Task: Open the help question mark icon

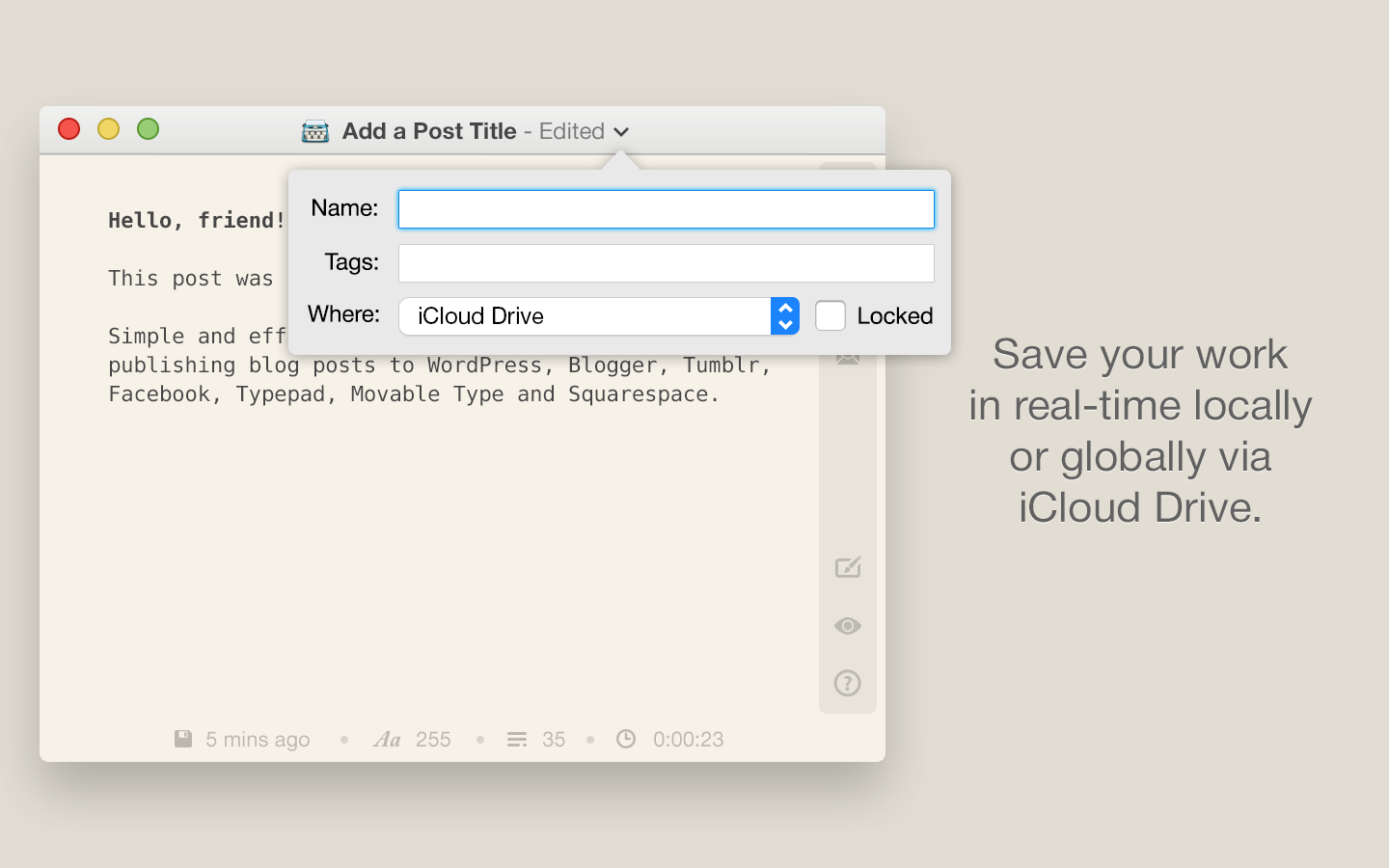Action: pos(848,684)
